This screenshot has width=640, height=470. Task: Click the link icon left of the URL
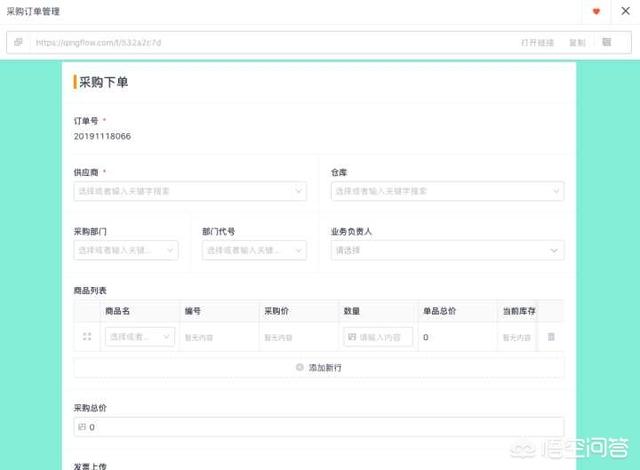click(x=18, y=42)
